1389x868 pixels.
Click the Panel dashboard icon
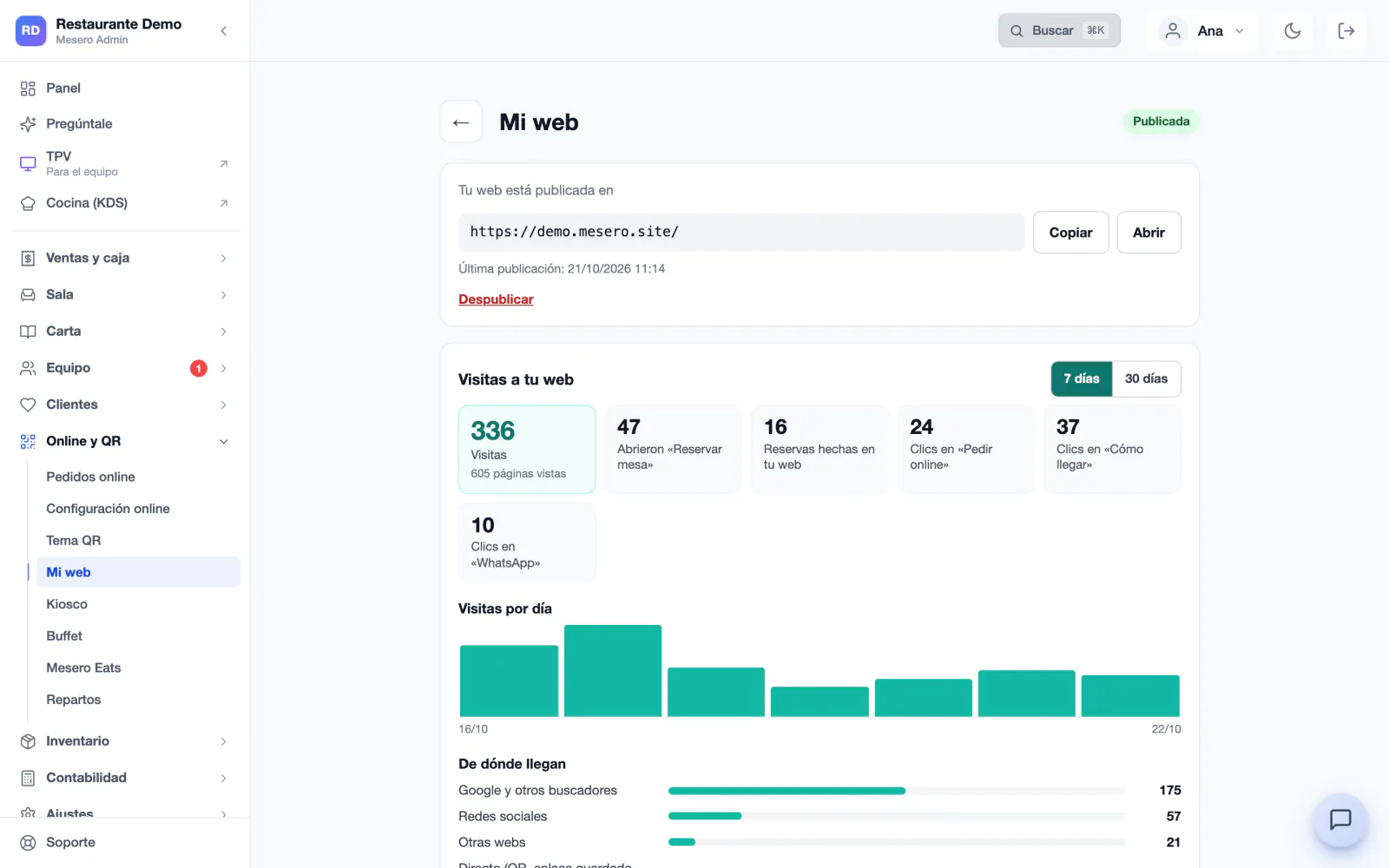(x=28, y=89)
